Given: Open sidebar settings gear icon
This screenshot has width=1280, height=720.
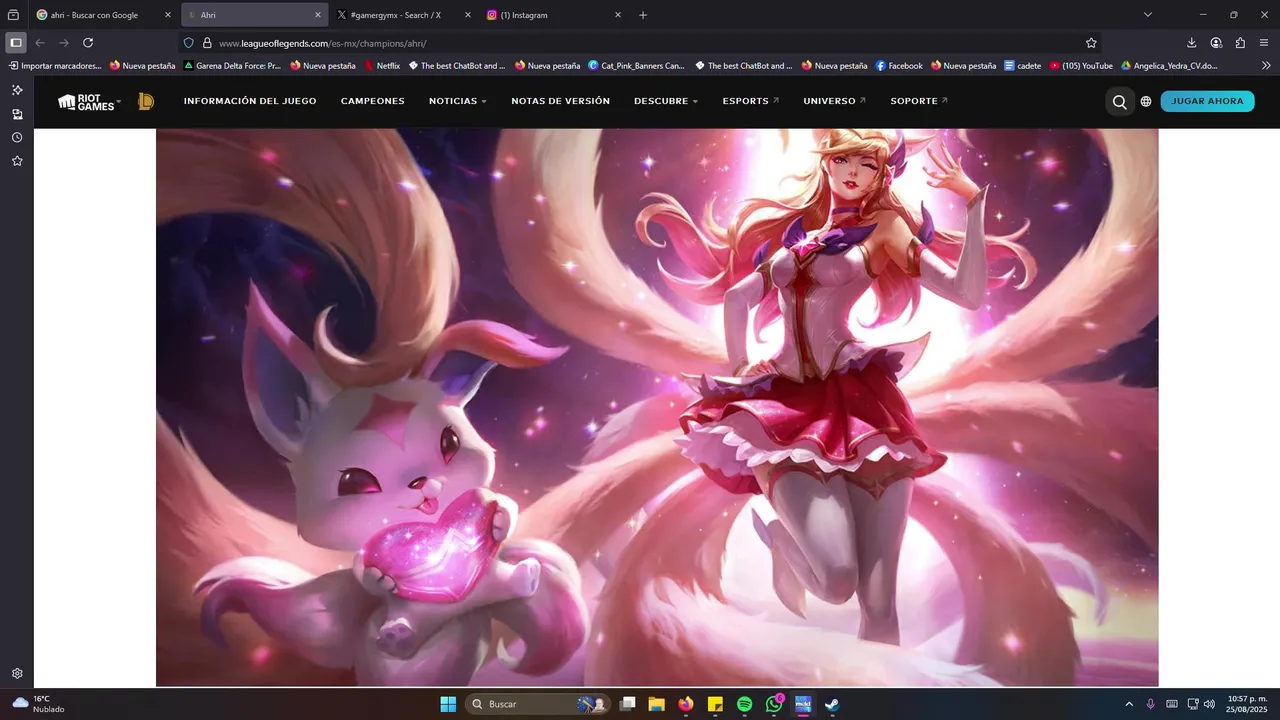Looking at the screenshot, I should [x=17, y=674].
